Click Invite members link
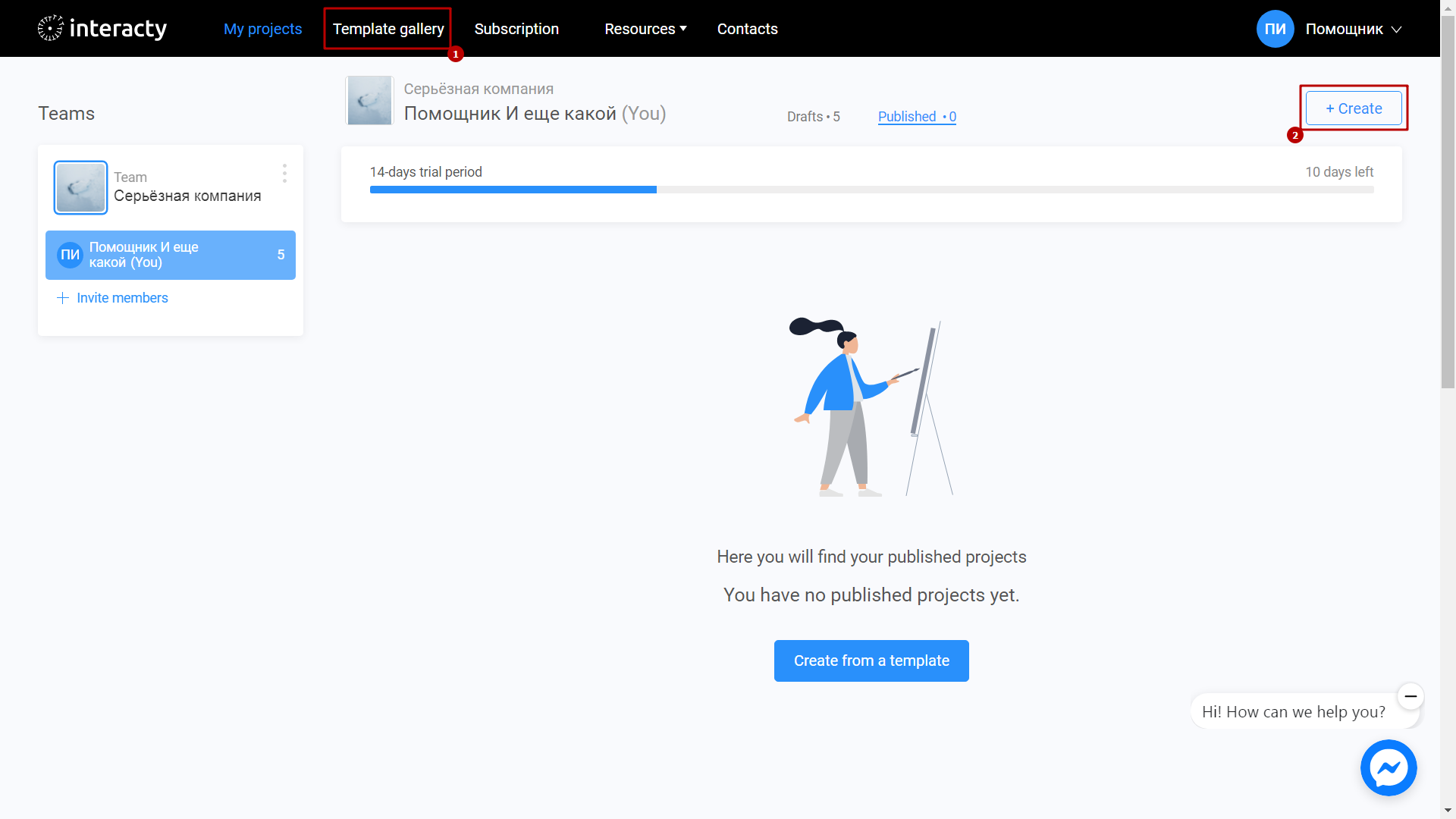Viewport: 1456px width, 819px height. (113, 297)
